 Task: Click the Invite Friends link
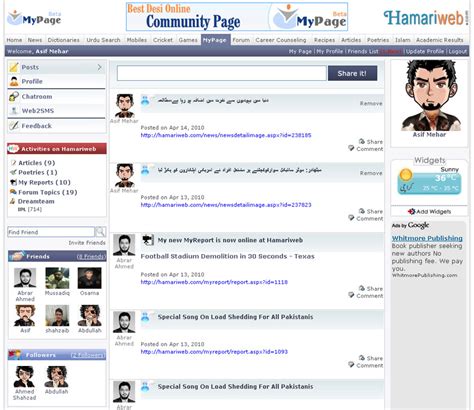tap(87, 243)
